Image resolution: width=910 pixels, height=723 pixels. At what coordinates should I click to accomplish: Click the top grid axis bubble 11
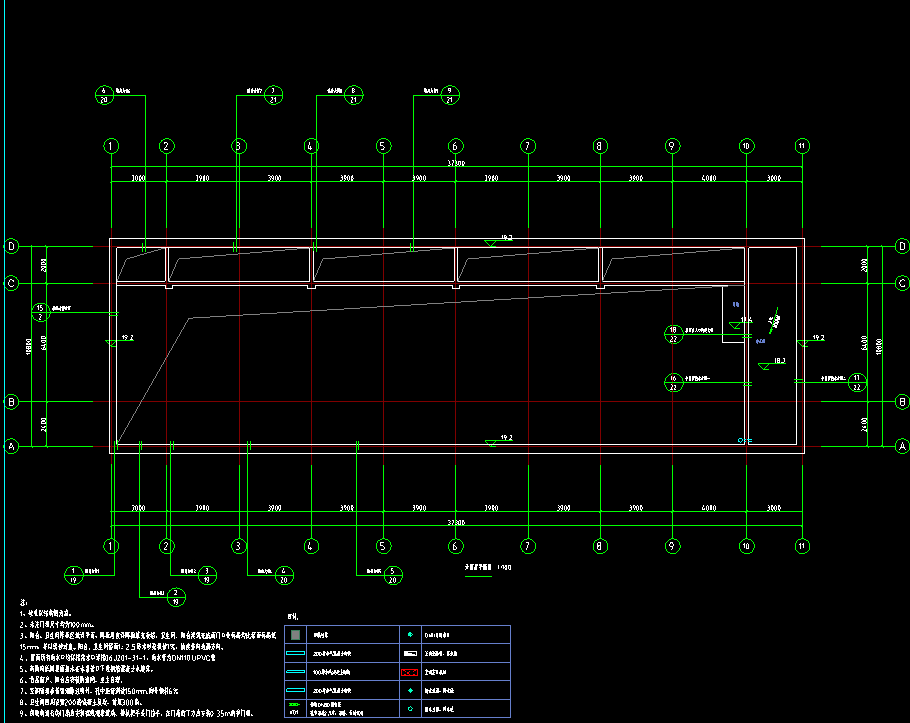pyautogui.click(x=801, y=146)
